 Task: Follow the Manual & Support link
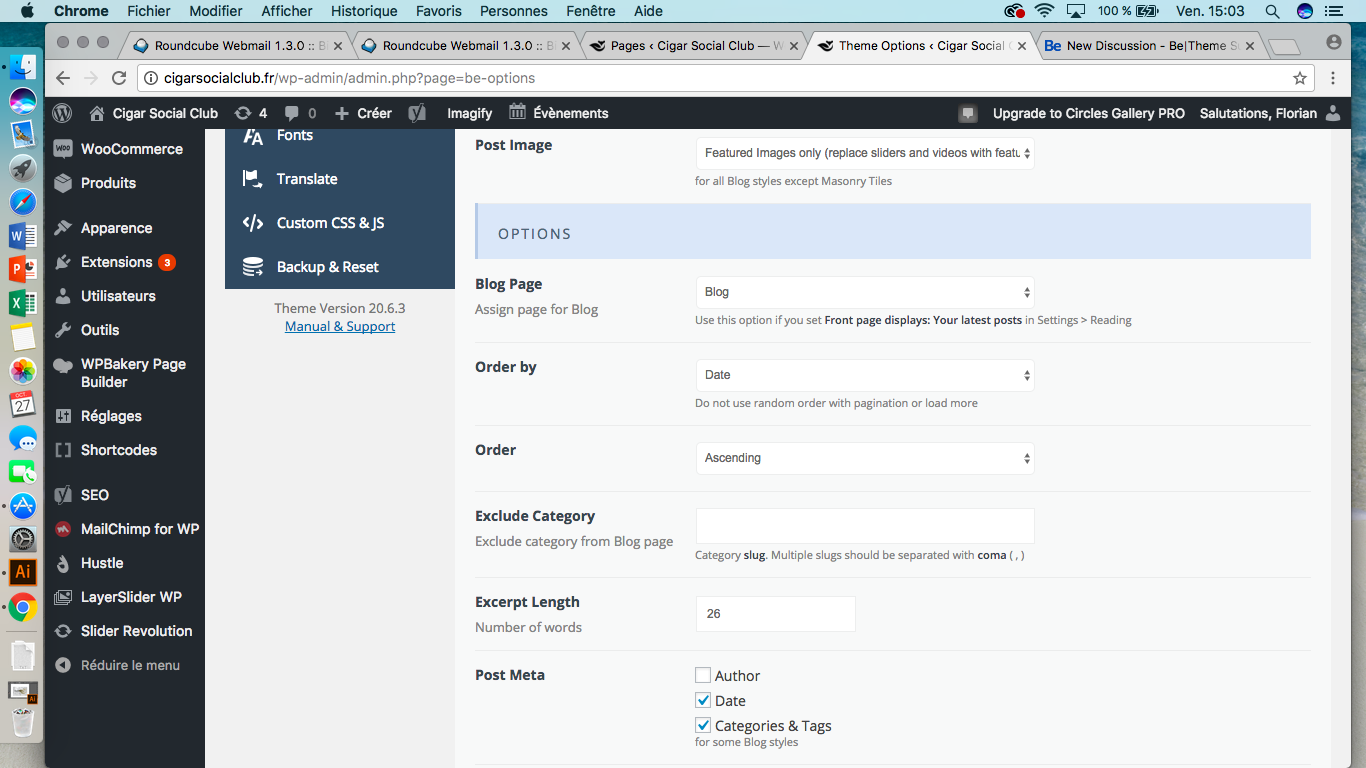[340, 327]
